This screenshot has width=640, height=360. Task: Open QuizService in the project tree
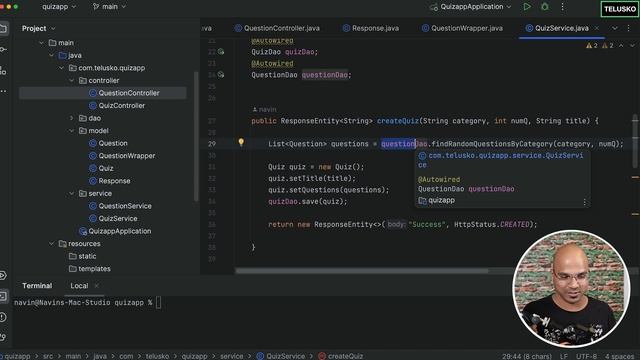pyautogui.click(x=118, y=218)
